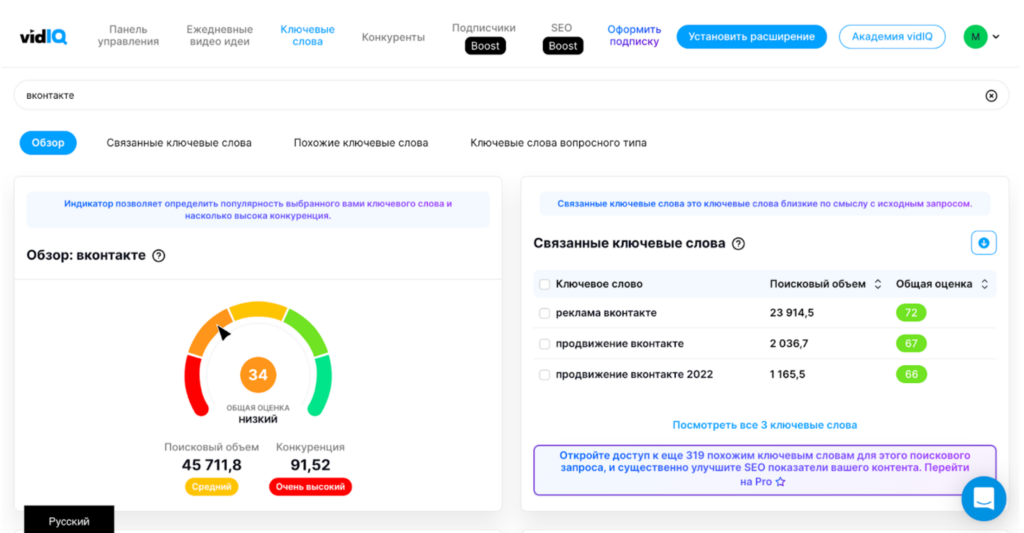Viewport: 1024px width, 533px height.
Task: Click help icon next to Обзор: вконтакте
Action: (158, 256)
